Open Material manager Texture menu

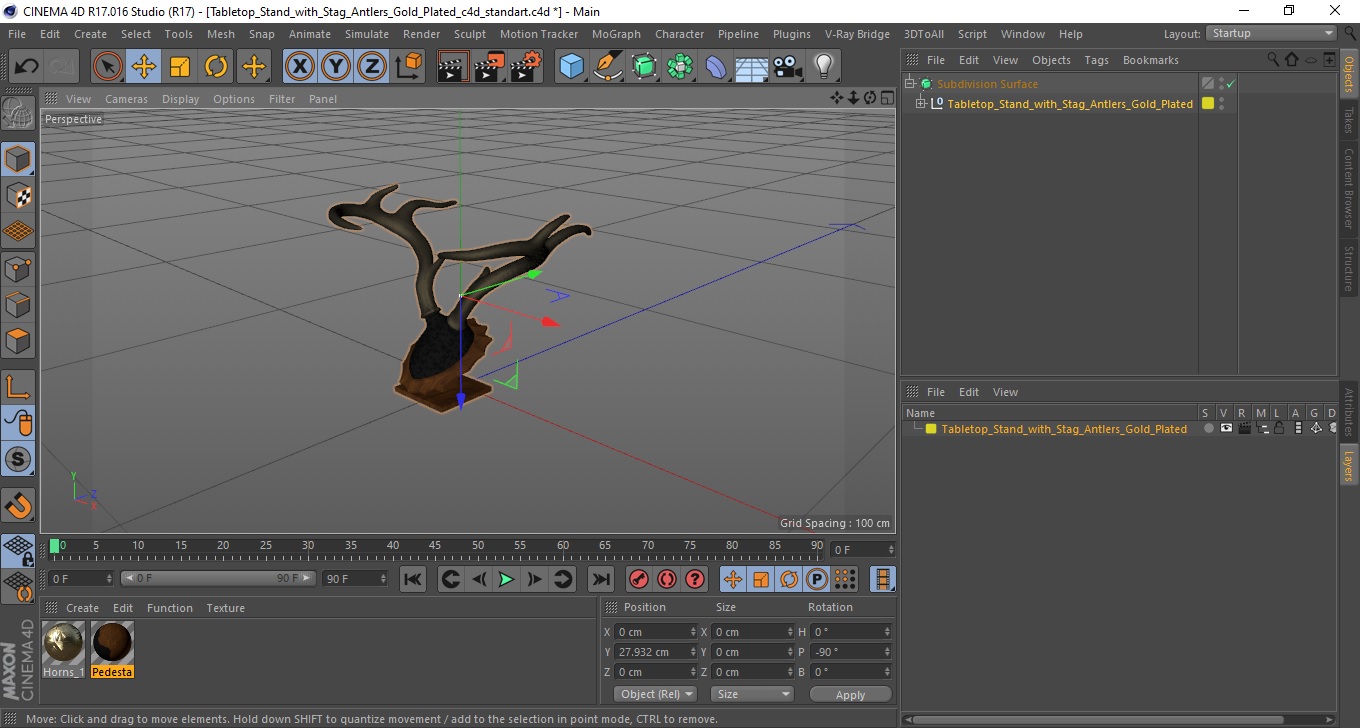225,608
